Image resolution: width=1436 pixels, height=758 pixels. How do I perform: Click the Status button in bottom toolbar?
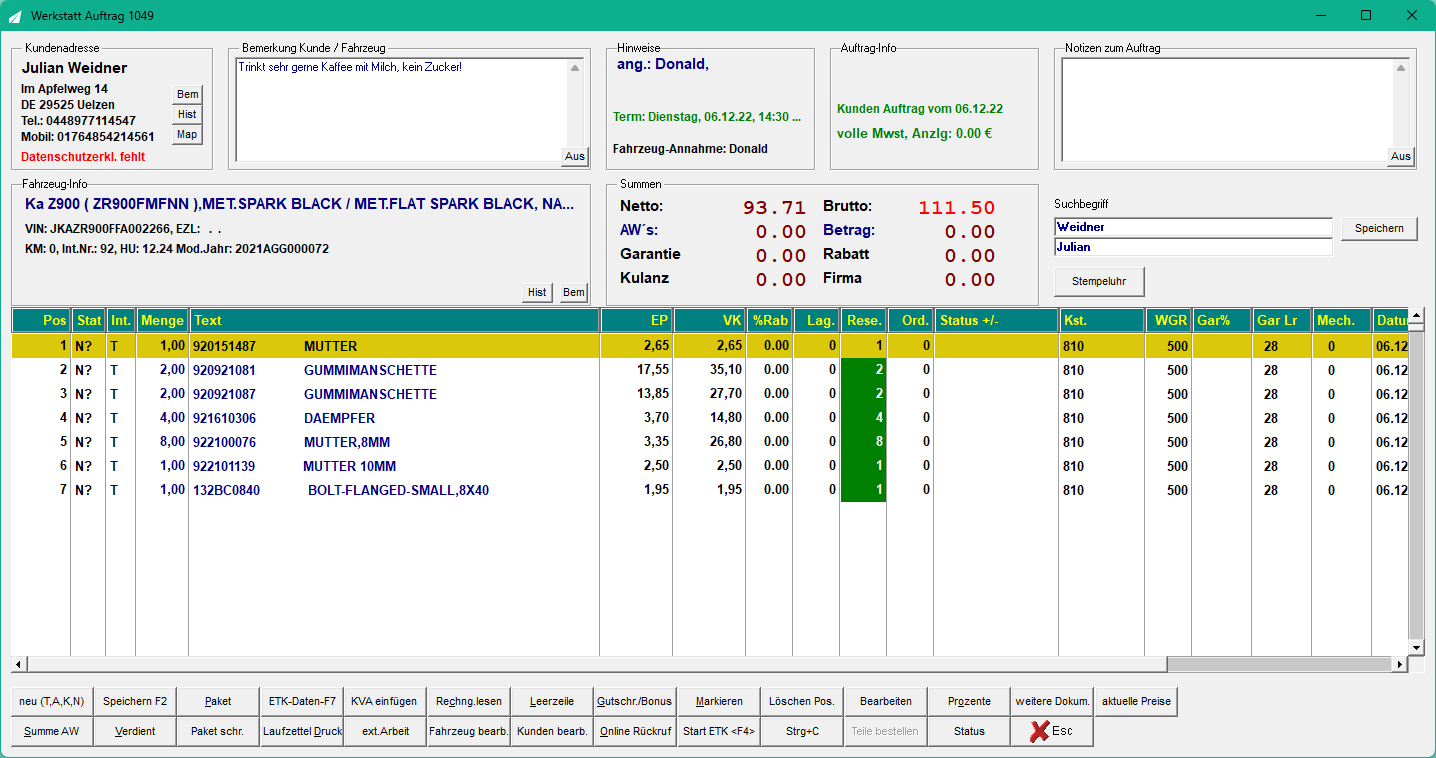969,731
